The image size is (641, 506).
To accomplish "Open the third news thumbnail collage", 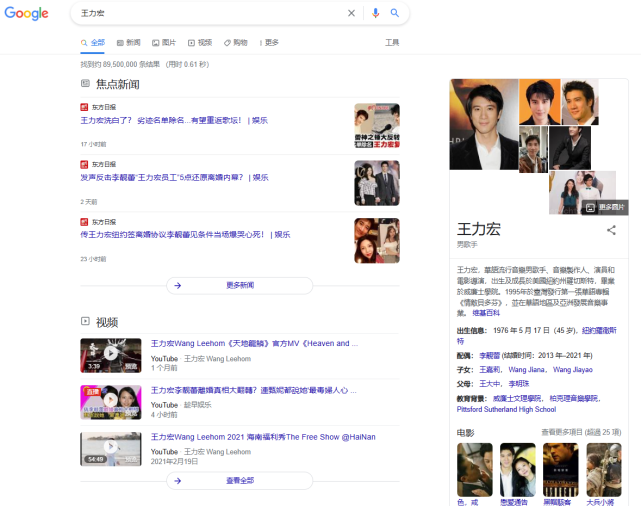I will (377, 240).
